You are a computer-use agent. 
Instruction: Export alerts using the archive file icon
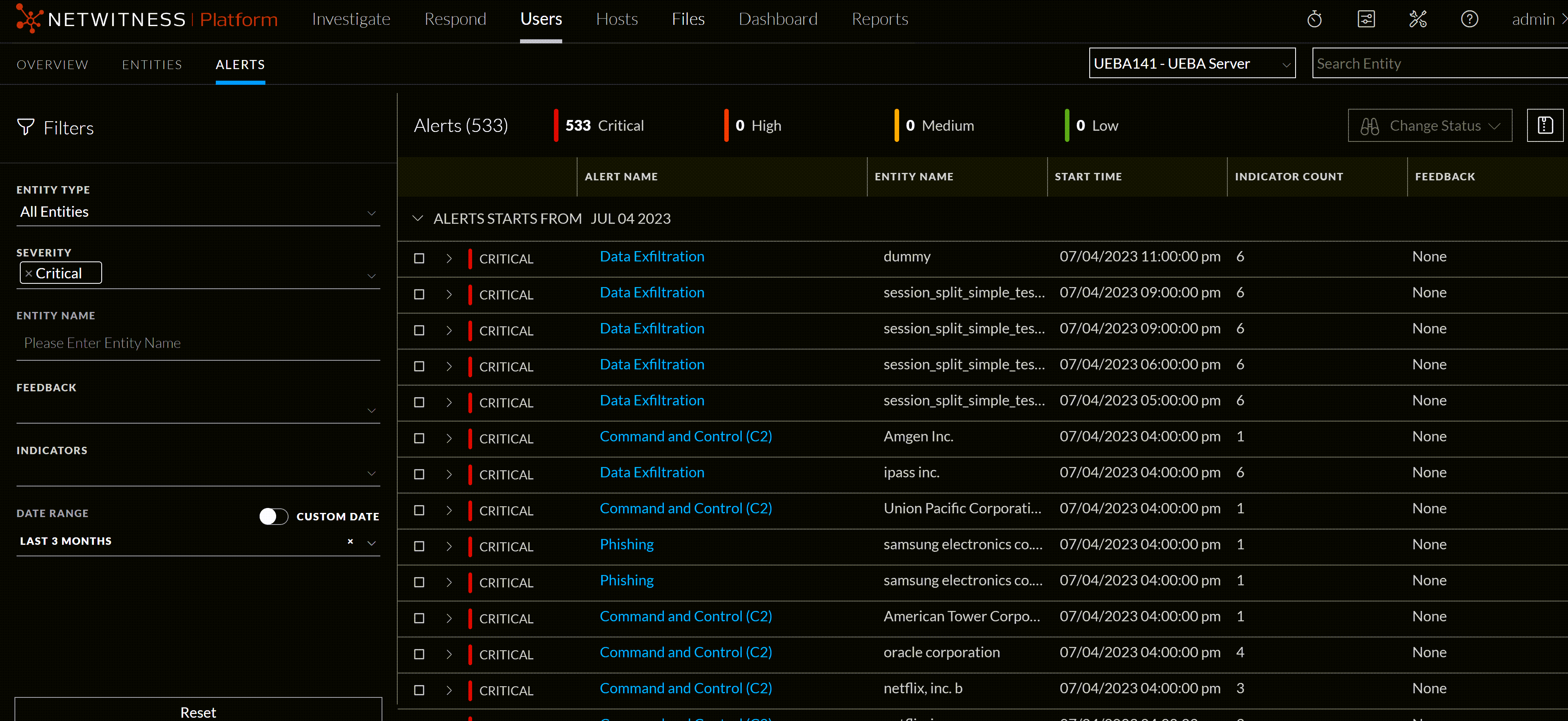click(x=1546, y=125)
